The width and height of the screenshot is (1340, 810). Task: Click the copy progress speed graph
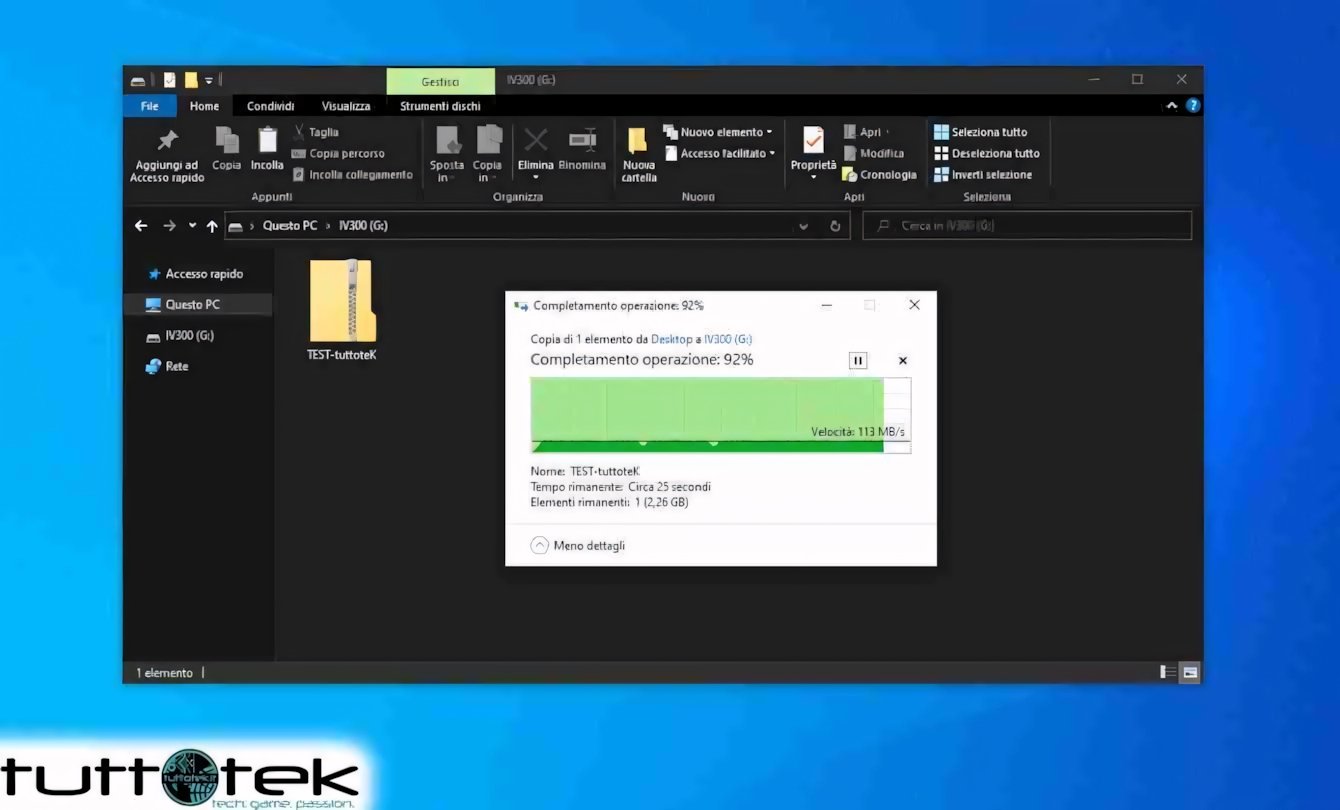tap(720, 415)
